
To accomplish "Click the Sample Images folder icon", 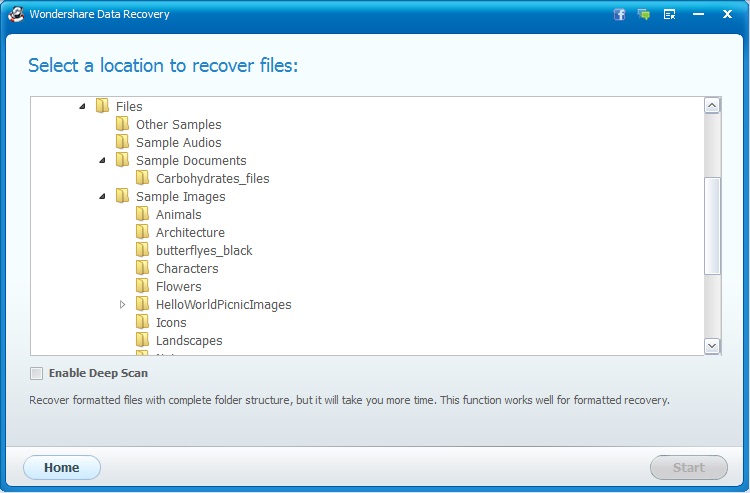I will click(122, 196).
